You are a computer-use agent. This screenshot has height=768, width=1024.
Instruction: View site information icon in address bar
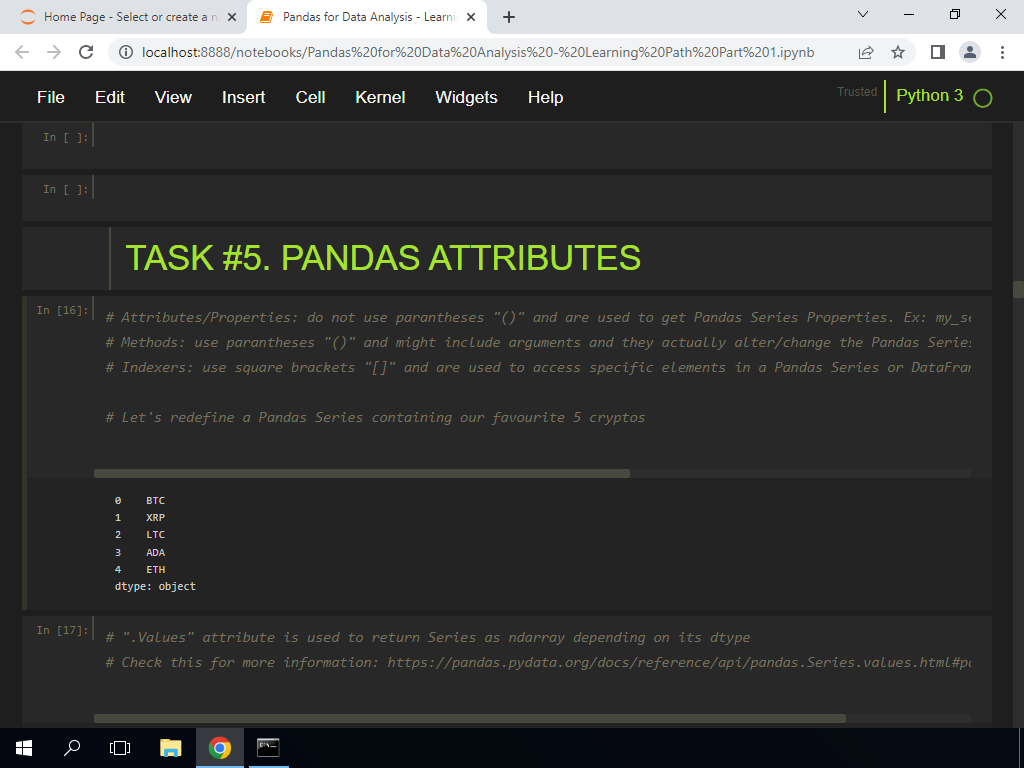pos(126,52)
